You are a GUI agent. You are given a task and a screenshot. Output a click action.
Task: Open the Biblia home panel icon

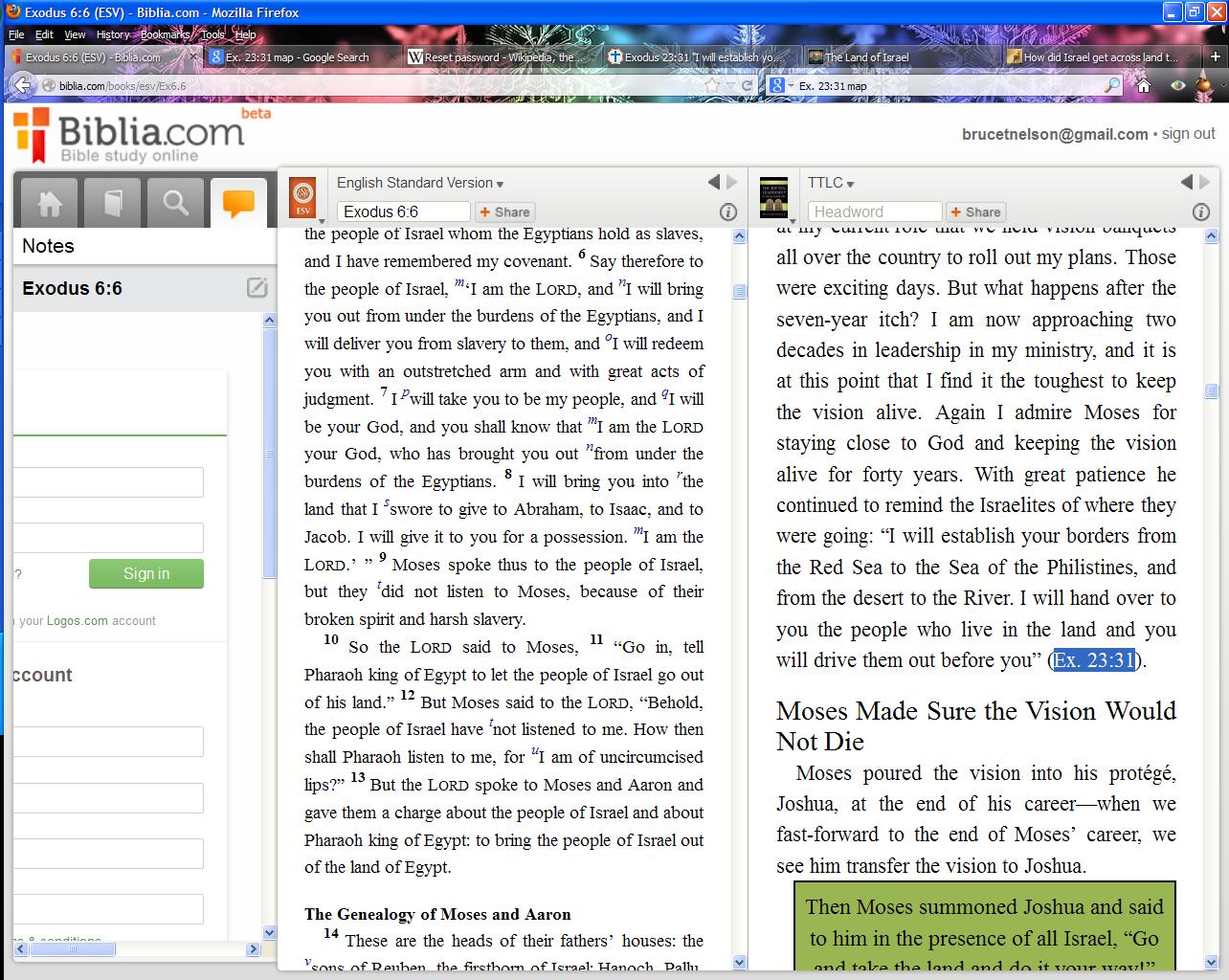[x=49, y=203]
